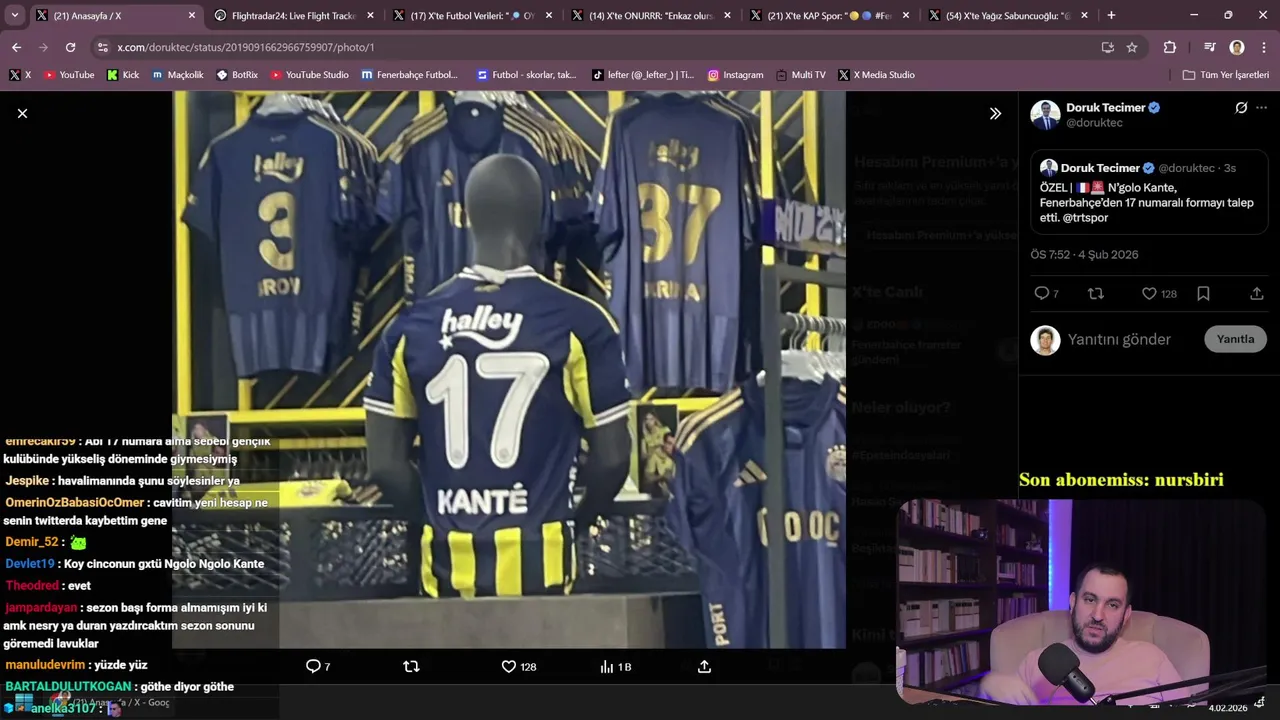Switch to the Flightradar24 tab

coord(294,16)
